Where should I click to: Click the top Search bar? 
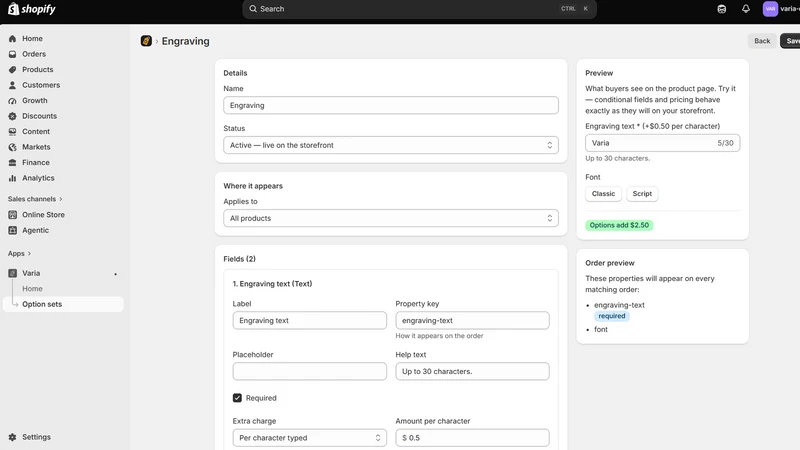[x=419, y=9]
